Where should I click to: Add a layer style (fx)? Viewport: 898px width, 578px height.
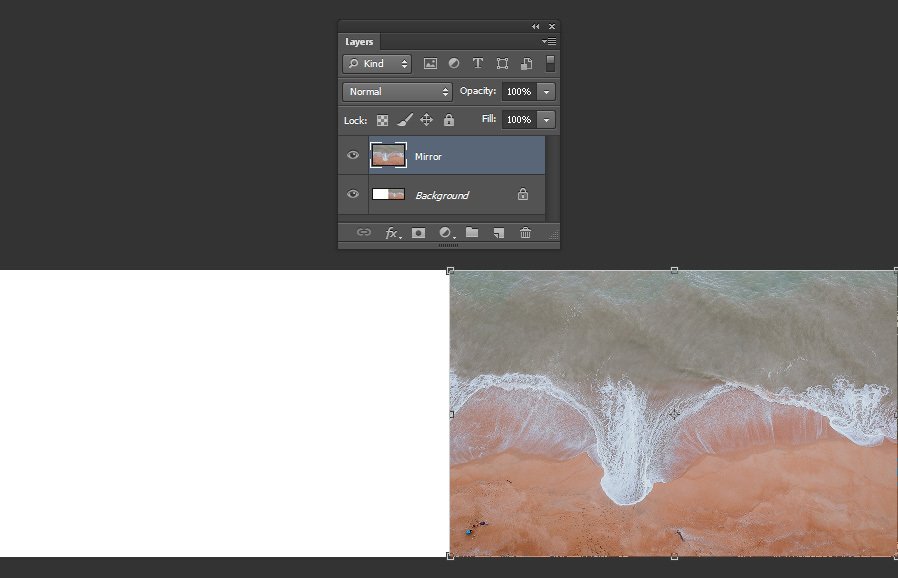tap(392, 233)
